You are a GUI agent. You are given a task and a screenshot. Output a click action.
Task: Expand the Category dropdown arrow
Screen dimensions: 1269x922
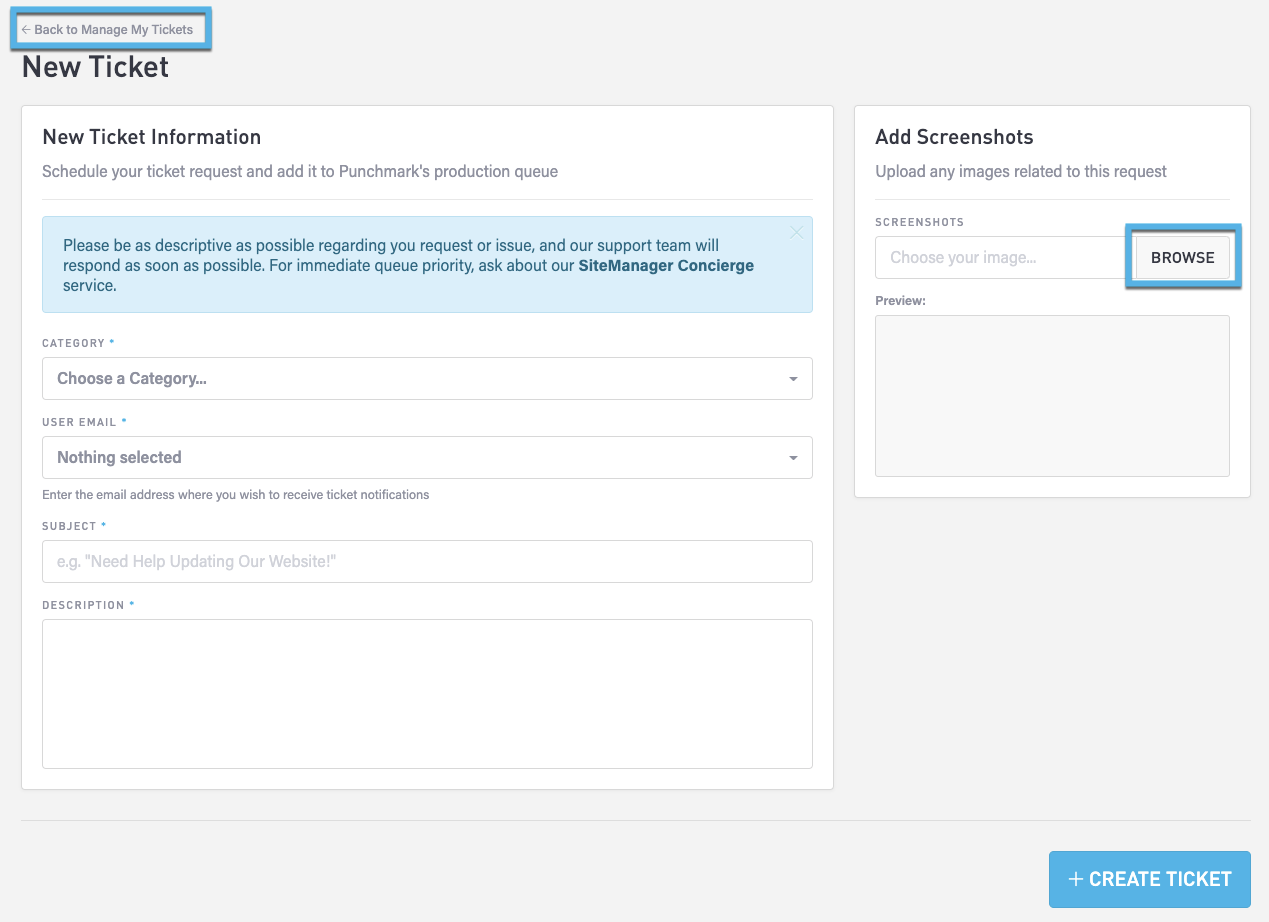click(x=793, y=379)
